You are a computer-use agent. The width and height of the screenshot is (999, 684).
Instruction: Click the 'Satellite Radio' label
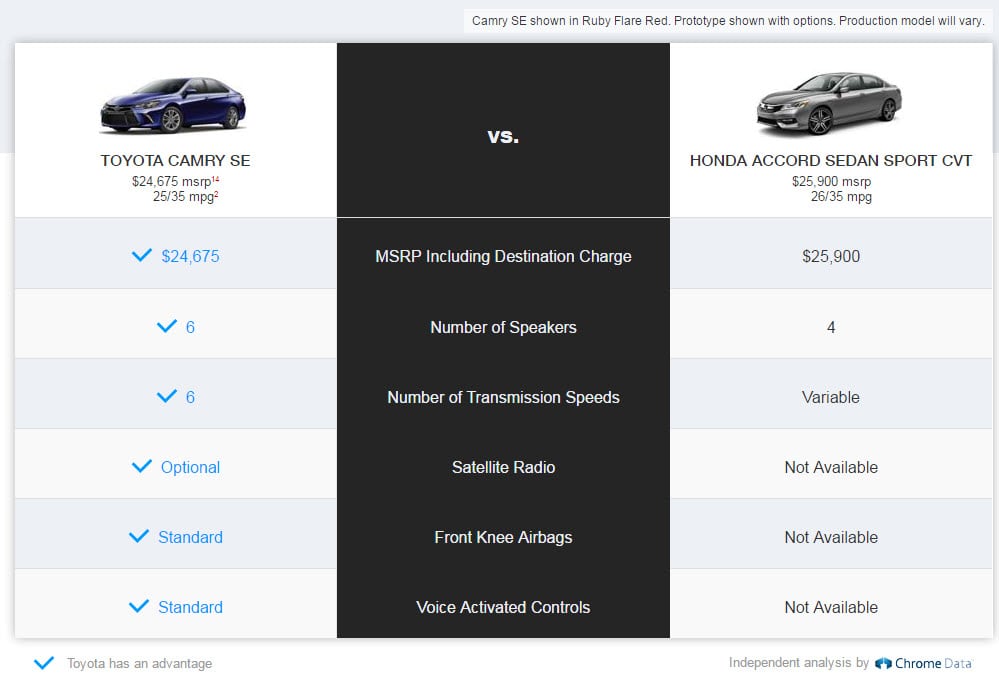point(503,467)
